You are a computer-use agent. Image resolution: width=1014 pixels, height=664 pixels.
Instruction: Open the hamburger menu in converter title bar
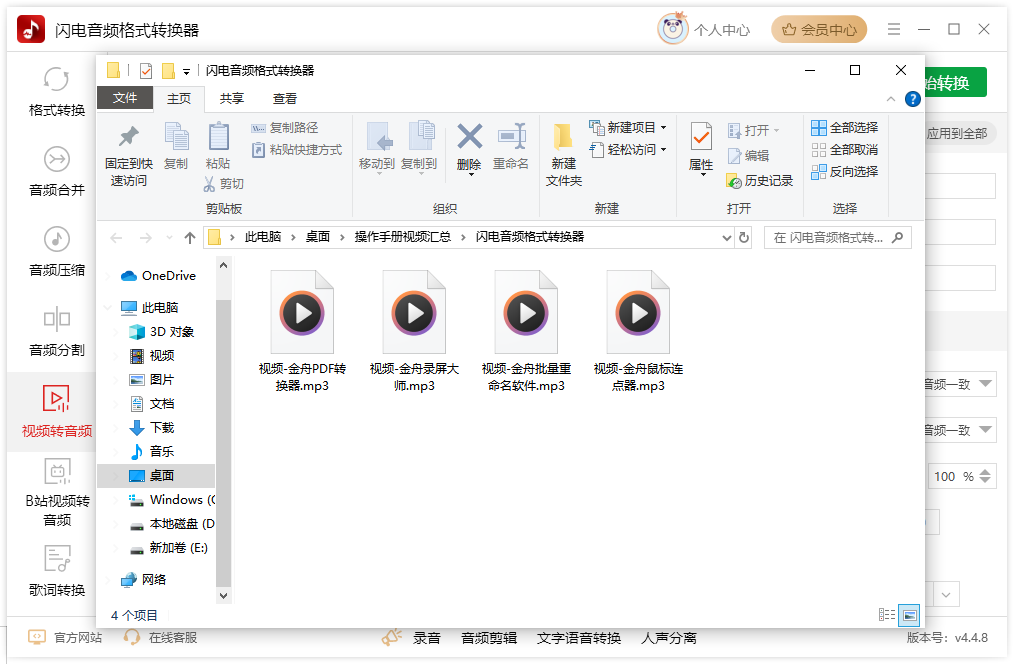[x=894, y=29]
